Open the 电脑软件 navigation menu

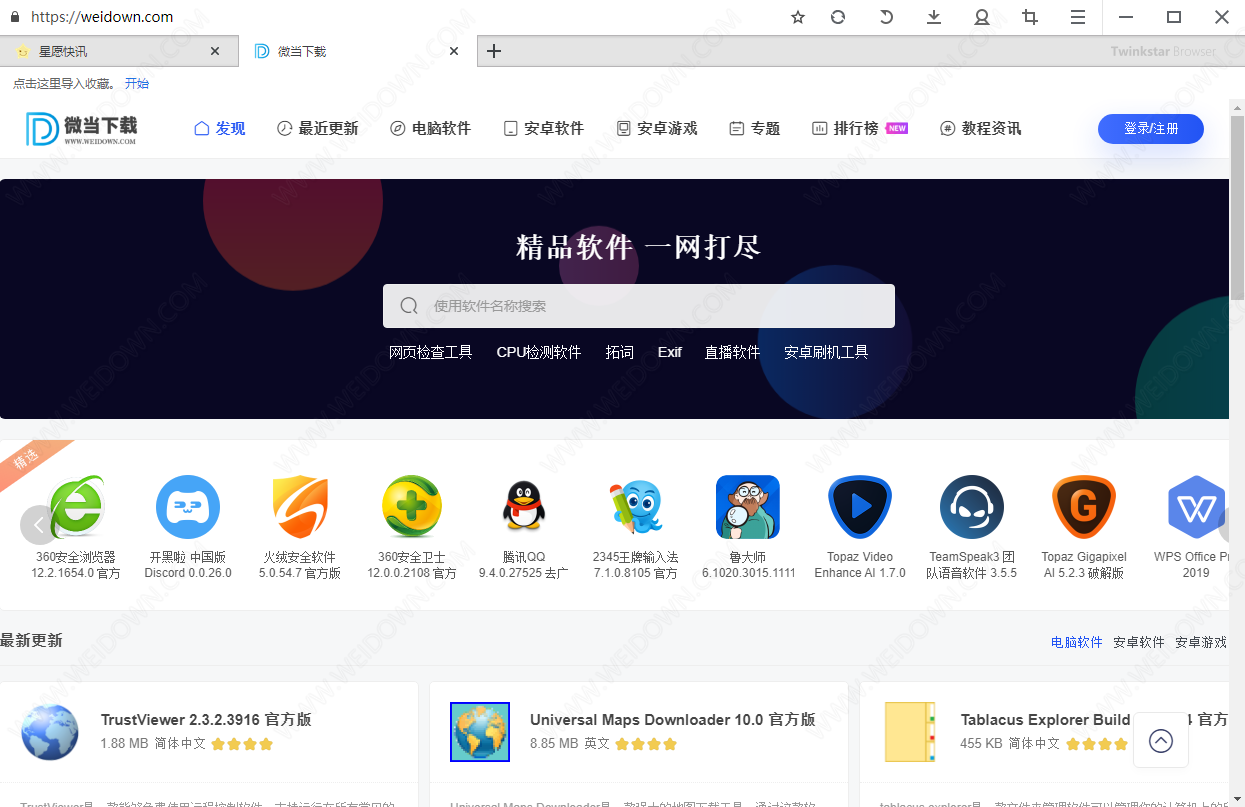pyautogui.click(x=430, y=128)
